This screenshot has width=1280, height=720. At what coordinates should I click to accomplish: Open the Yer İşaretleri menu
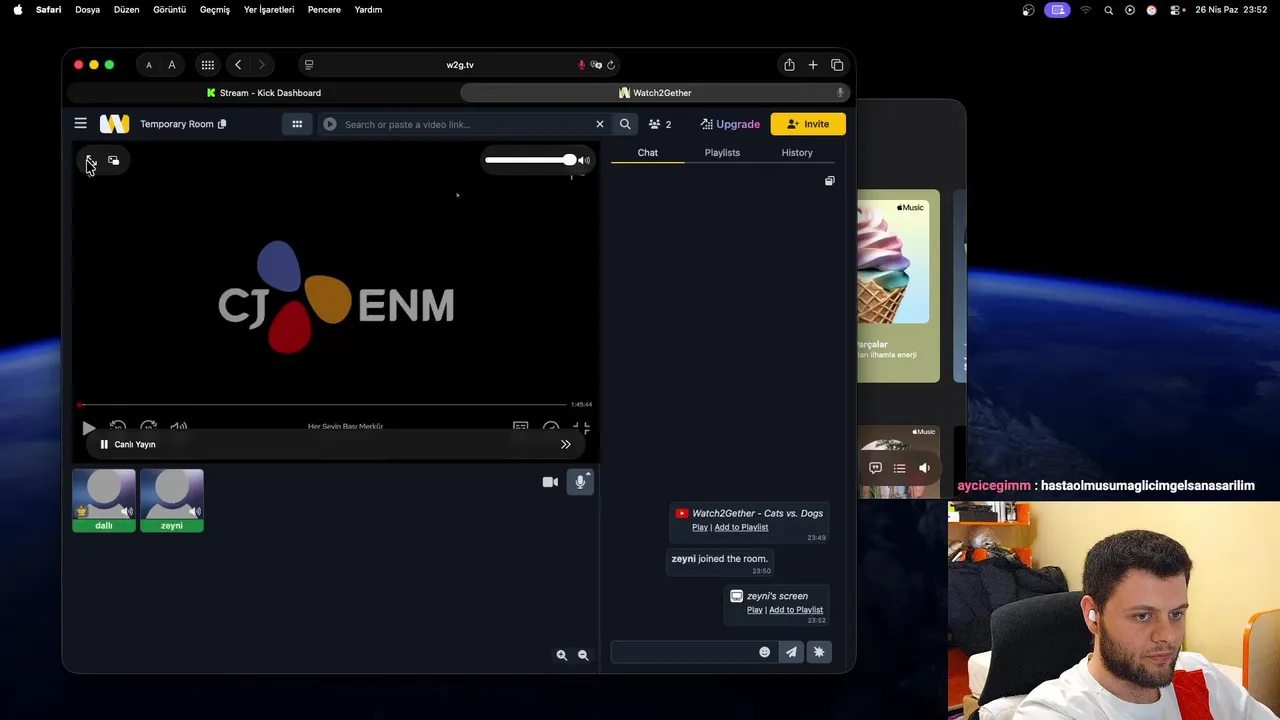coord(269,10)
